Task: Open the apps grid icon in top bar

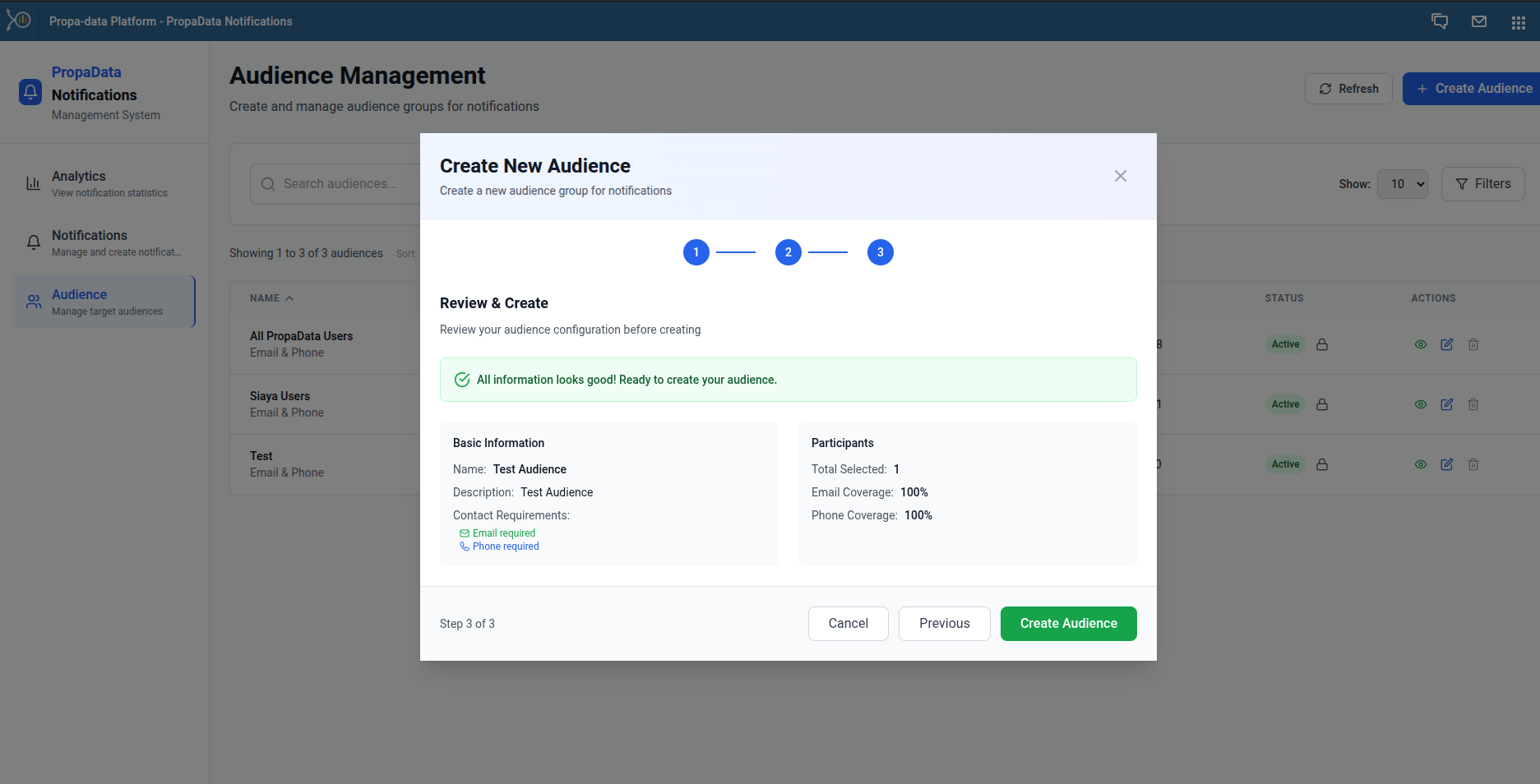Action: click(1519, 21)
